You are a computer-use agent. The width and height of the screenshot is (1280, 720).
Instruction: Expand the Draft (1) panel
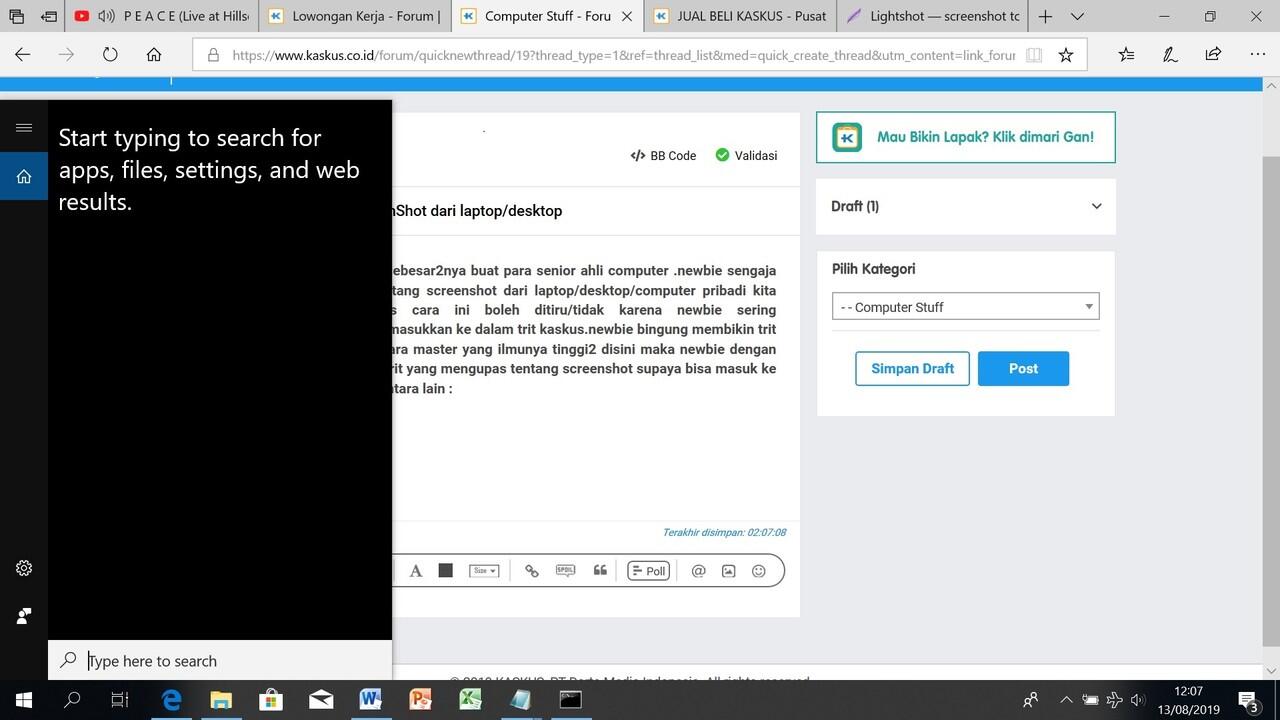coord(966,206)
